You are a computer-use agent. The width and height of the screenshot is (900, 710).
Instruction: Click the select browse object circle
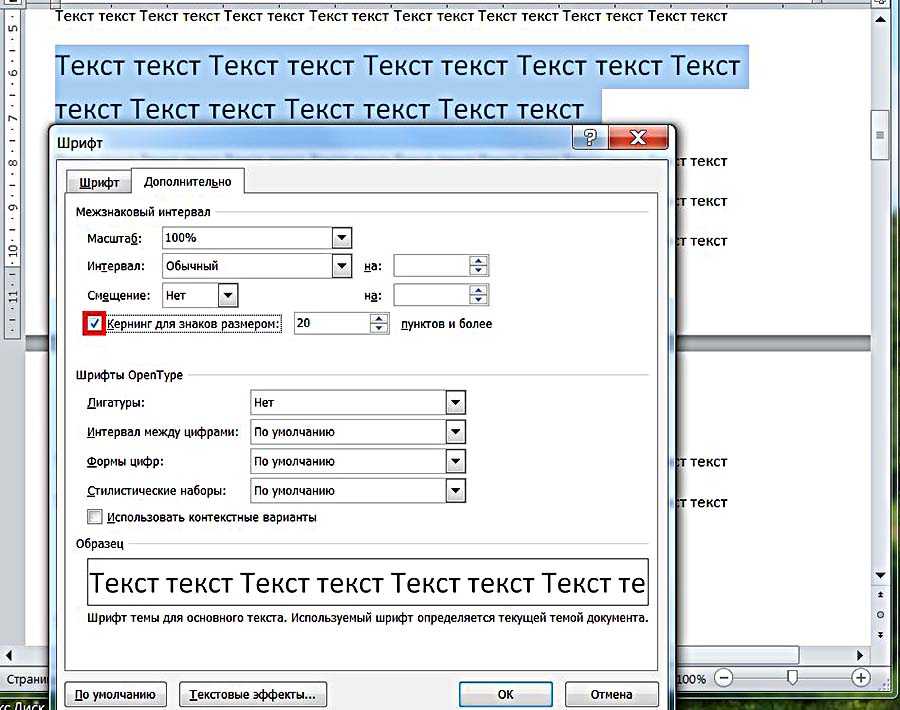pos(880,615)
